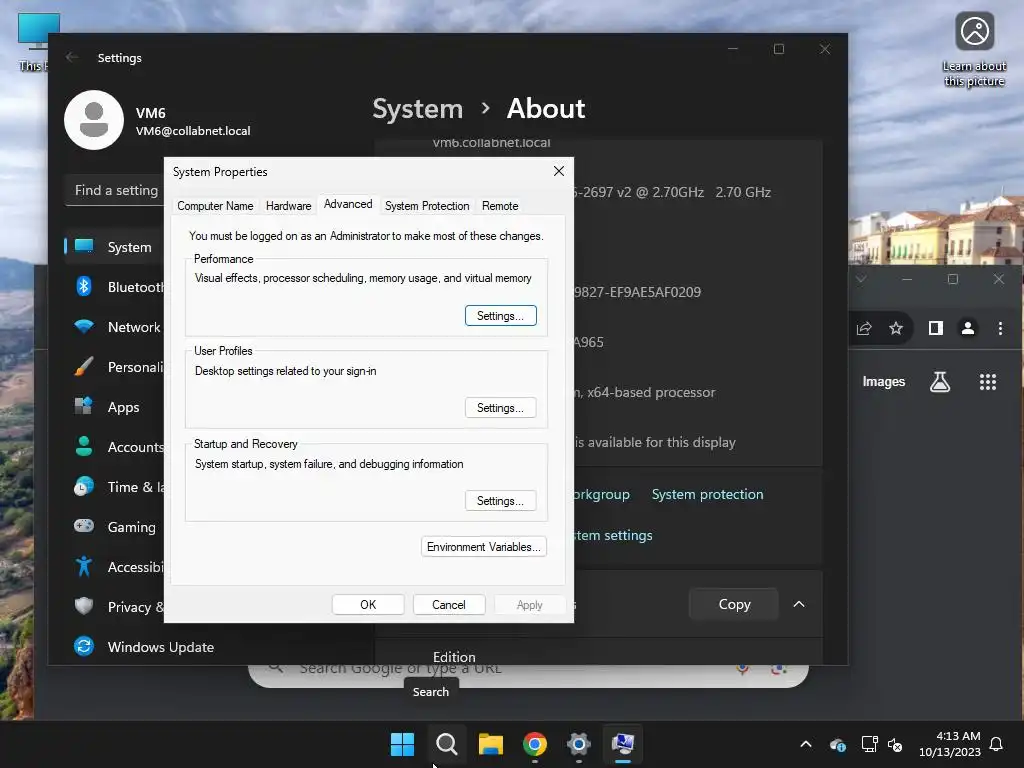The image size is (1024, 768).
Task: Open Accounts icon in Settings sidebar
Action: coord(84,446)
